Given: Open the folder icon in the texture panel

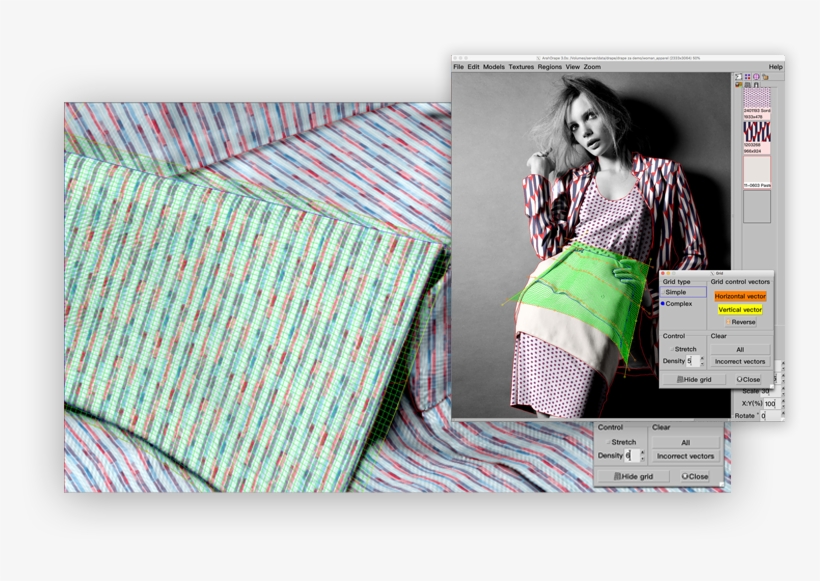Looking at the screenshot, I should click(765, 76).
